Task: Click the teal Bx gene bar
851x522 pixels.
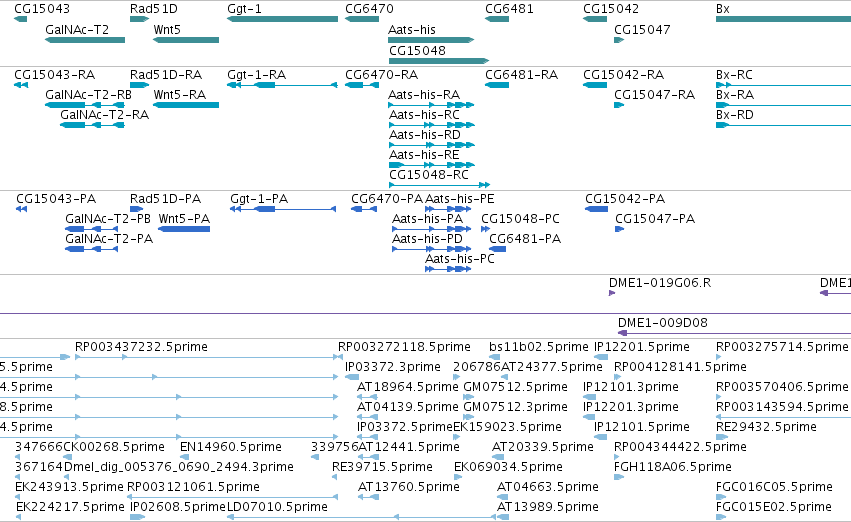Action: point(783,19)
